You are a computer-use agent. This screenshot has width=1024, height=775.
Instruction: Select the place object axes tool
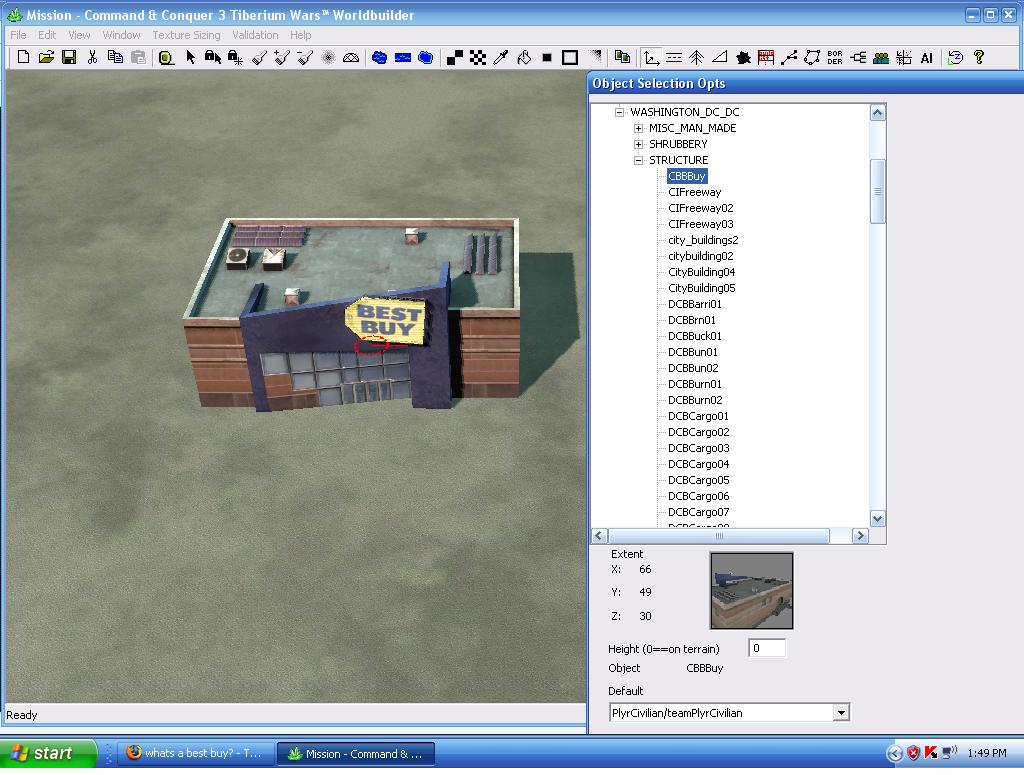point(651,57)
